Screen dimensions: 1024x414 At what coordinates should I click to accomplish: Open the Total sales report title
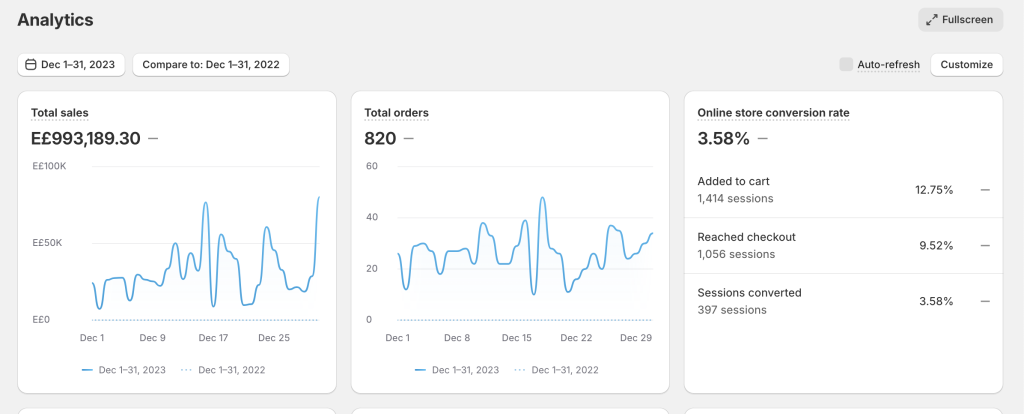pos(60,113)
